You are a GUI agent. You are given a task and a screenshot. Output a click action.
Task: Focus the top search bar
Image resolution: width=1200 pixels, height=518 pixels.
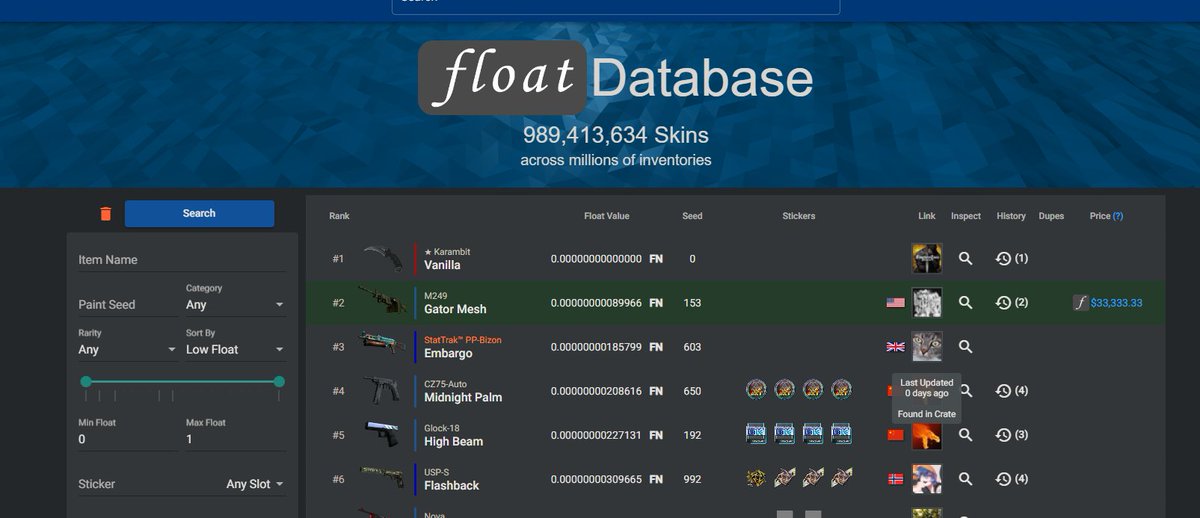pos(616,4)
